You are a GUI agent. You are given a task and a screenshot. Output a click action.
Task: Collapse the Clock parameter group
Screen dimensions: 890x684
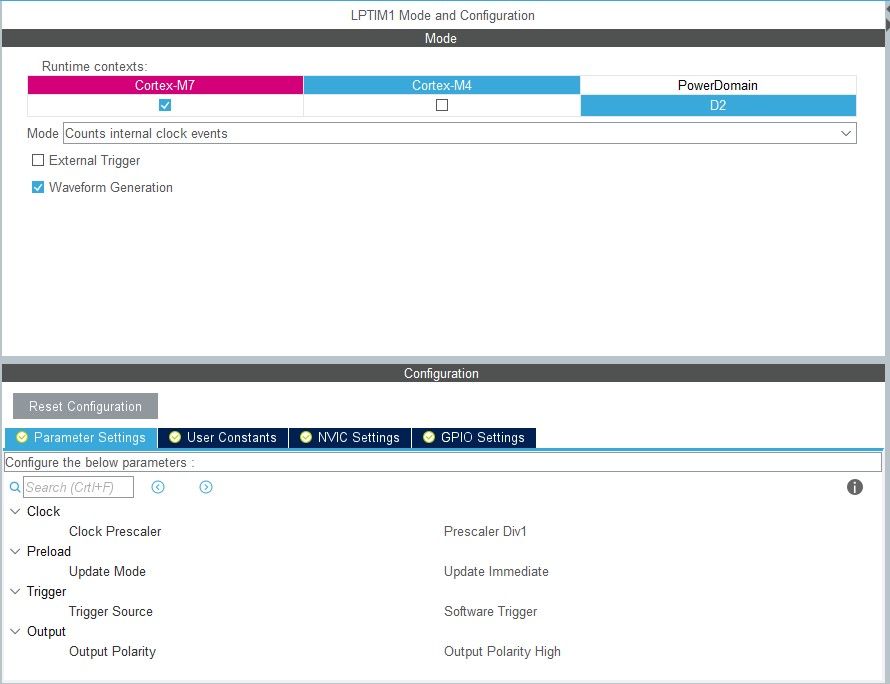point(15,511)
